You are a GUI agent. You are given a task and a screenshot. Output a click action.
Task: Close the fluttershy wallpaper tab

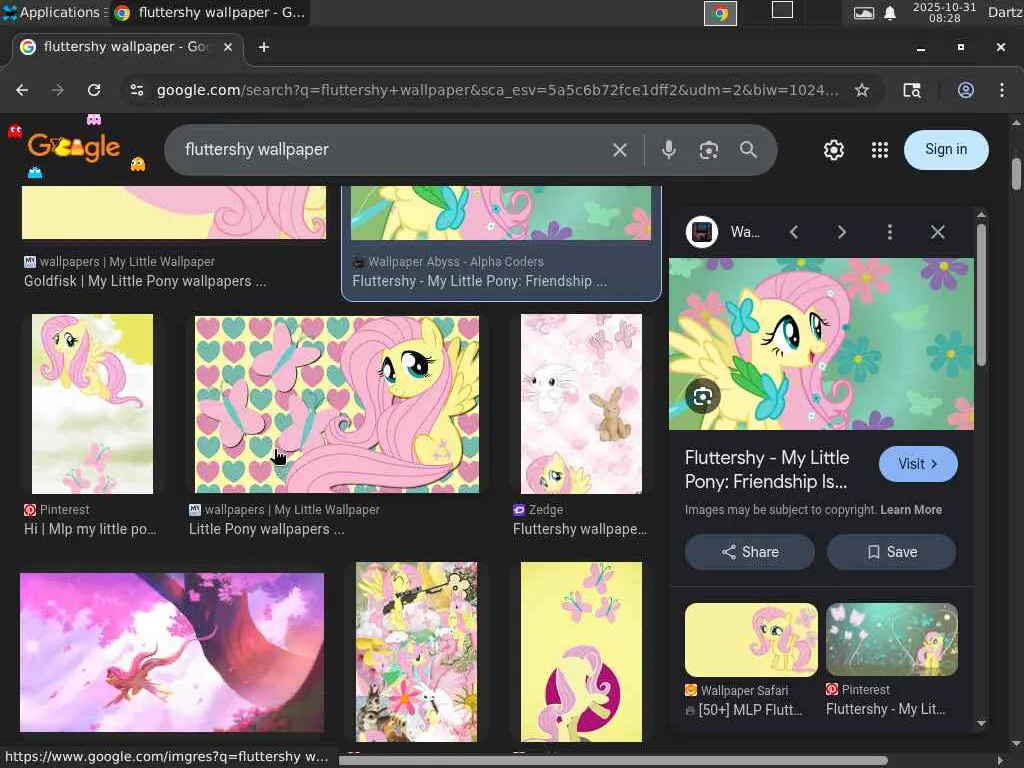(x=228, y=47)
